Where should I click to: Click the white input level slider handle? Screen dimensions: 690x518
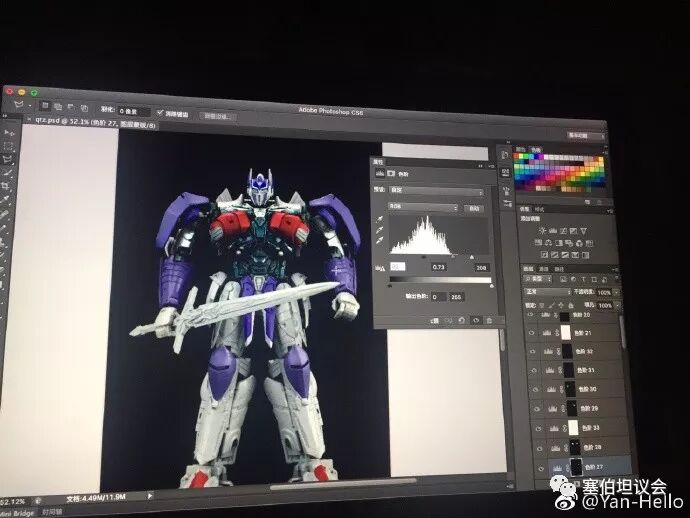click(x=472, y=257)
